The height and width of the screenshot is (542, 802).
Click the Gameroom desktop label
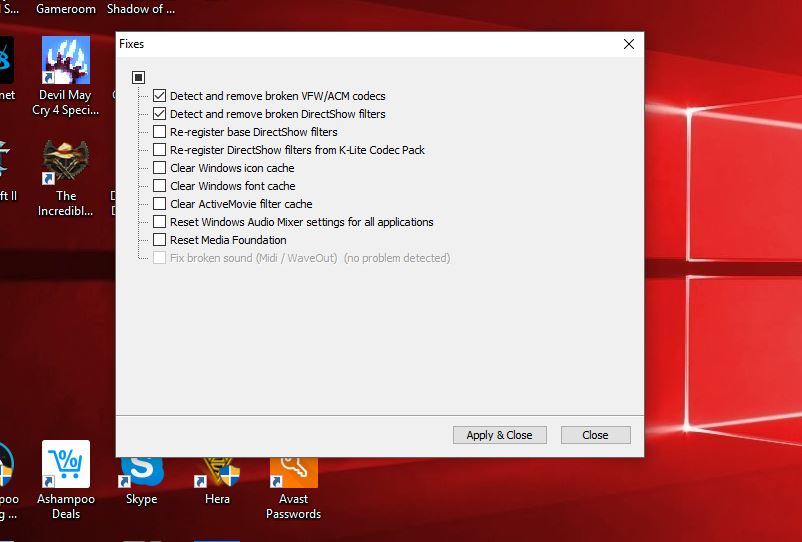[65, 9]
